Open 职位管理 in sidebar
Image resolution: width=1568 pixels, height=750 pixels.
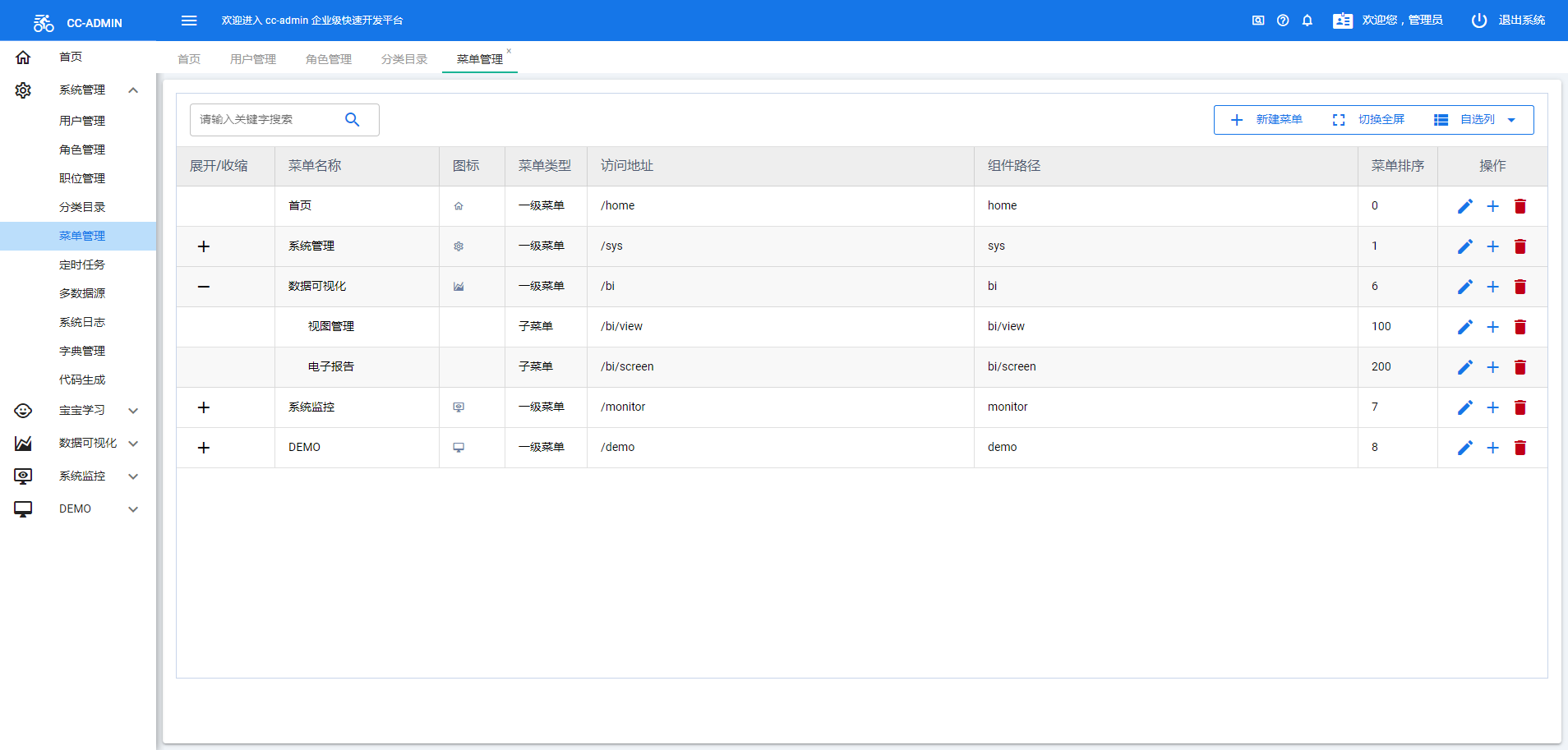click(82, 178)
